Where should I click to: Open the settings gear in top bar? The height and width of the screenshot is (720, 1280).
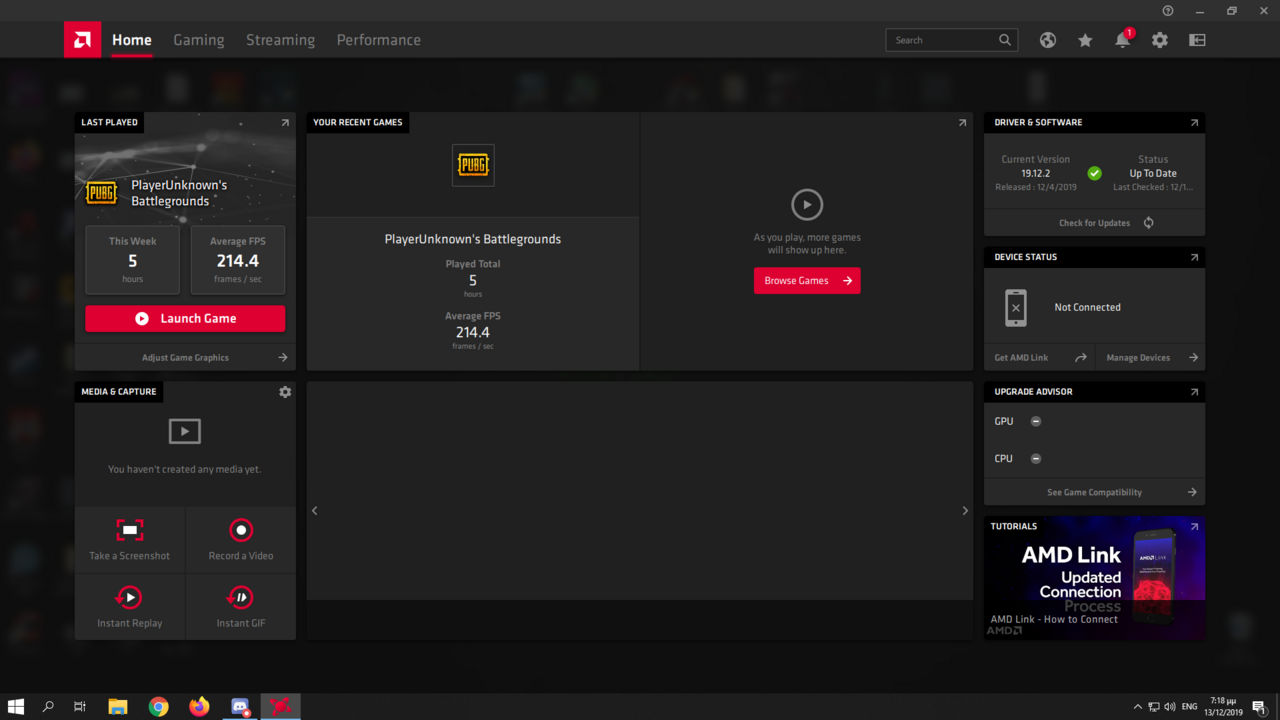1160,40
